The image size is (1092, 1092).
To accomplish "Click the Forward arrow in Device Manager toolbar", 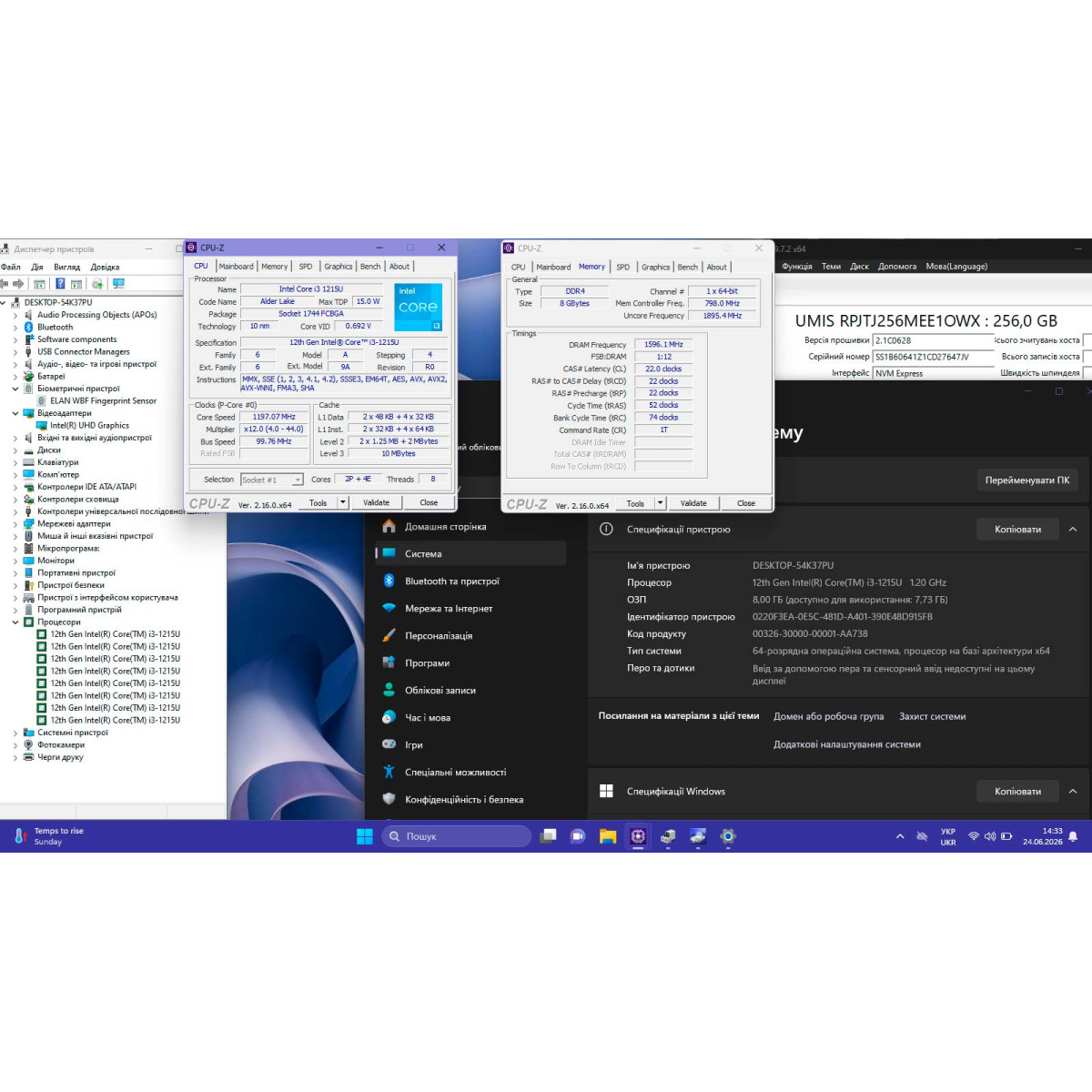I will 18,284.
